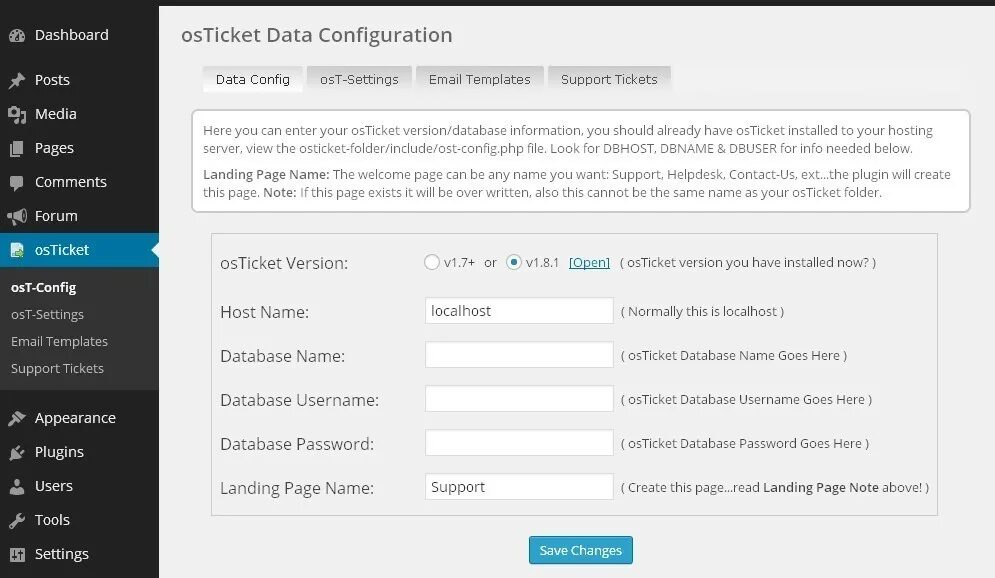Open Media via its camera icon

tap(17, 114)
